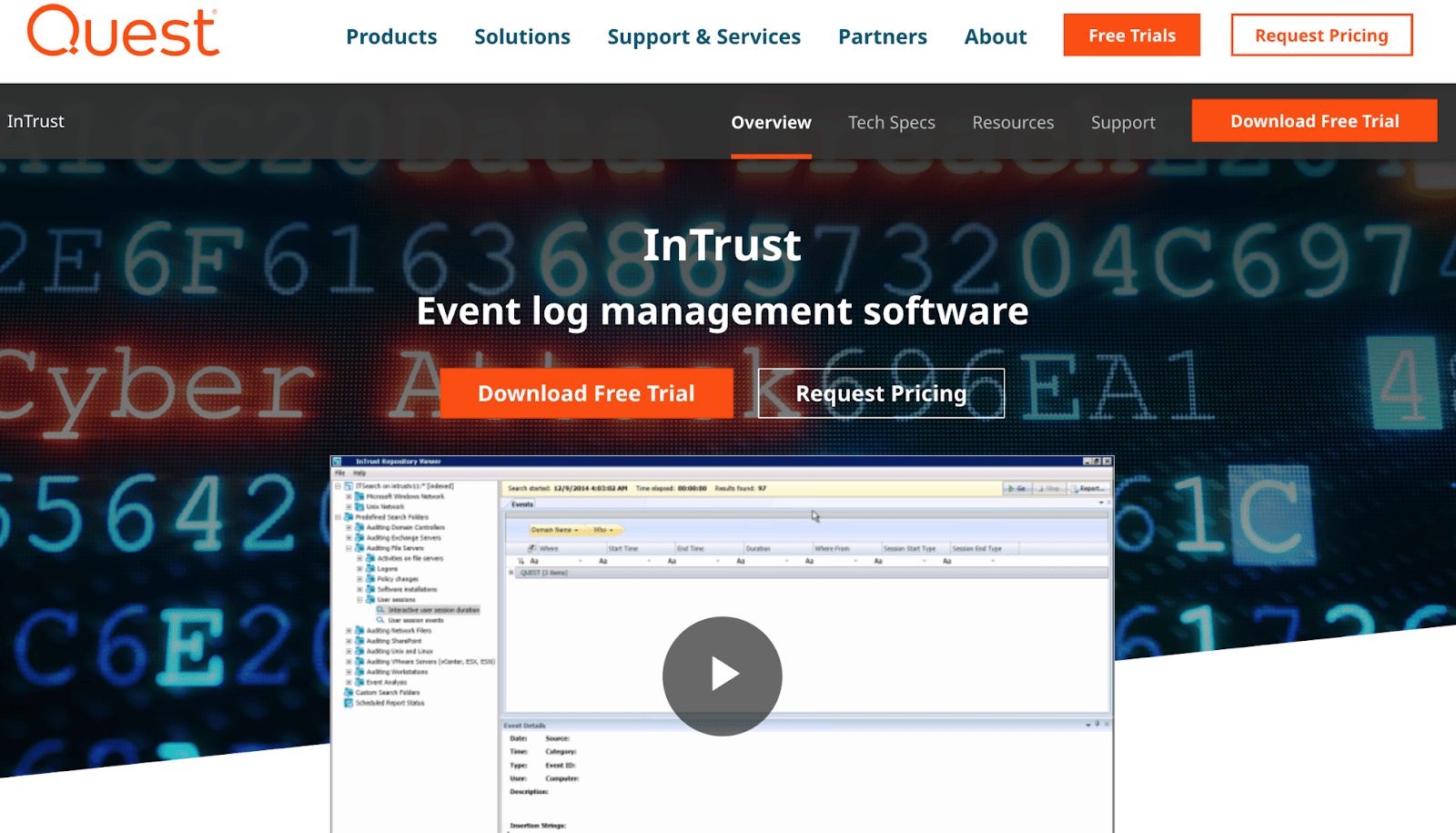Click the Scheduled Report Status icon
Viewport: 1456px width, 833px height.
349,703
